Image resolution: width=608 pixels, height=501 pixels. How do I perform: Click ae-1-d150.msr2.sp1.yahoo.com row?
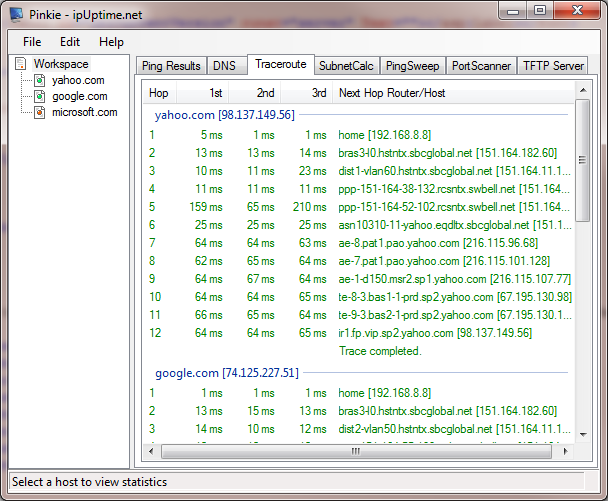tap(358, 279)
